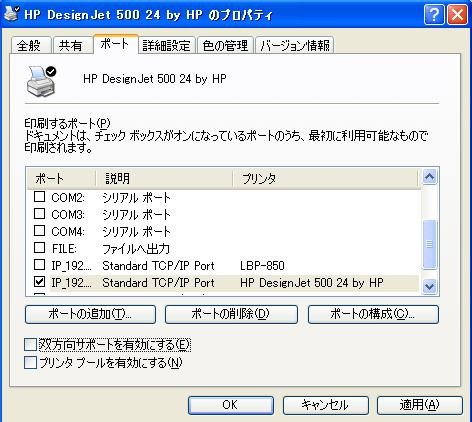
Task: Switch to 色の管理 tab
Action: [x=225, y=45]
